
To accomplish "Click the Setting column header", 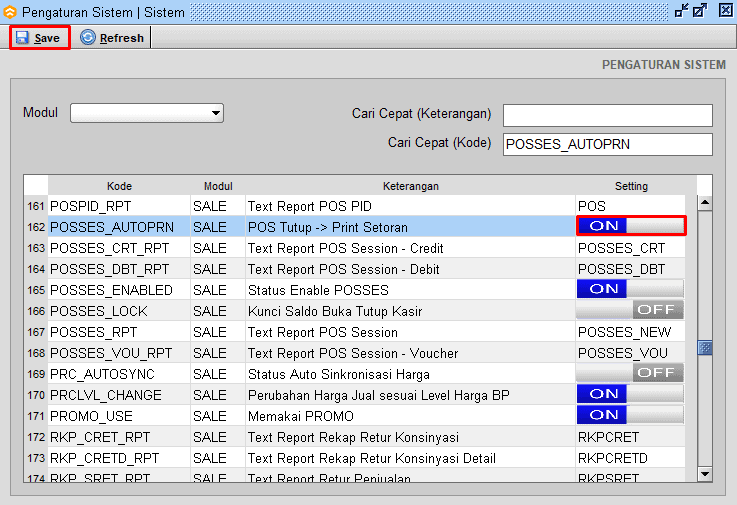I will (631, 186).
